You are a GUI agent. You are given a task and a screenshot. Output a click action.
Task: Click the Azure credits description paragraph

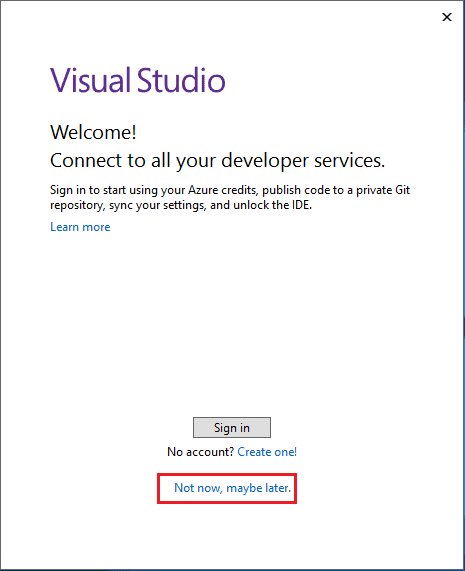pos(230,197)
